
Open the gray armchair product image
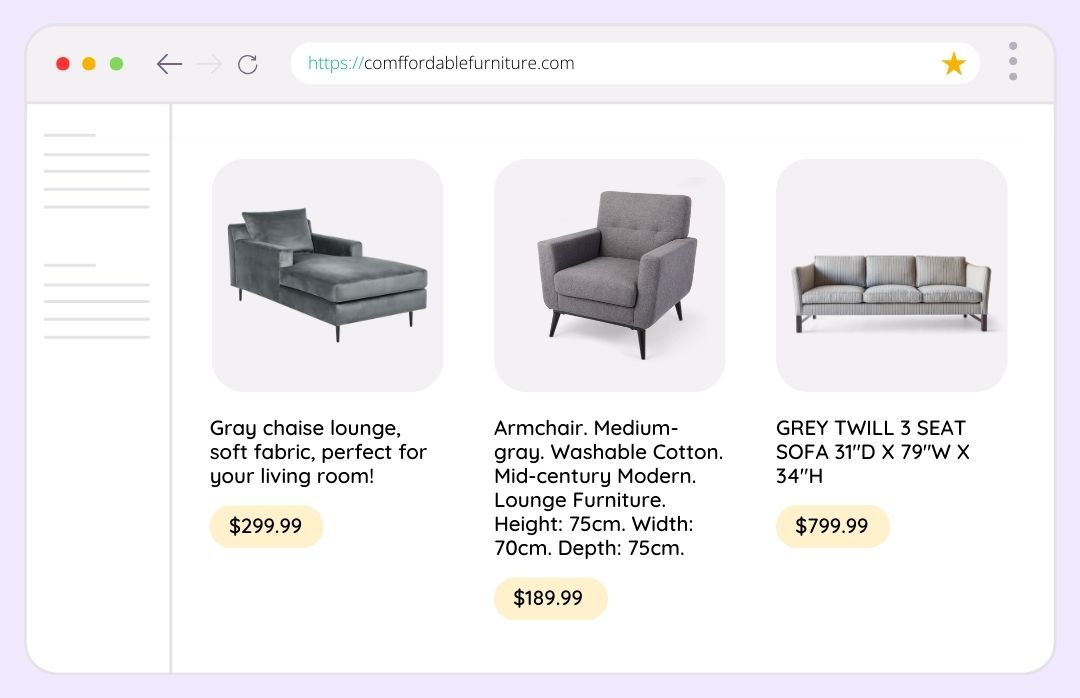click(610, 275)
